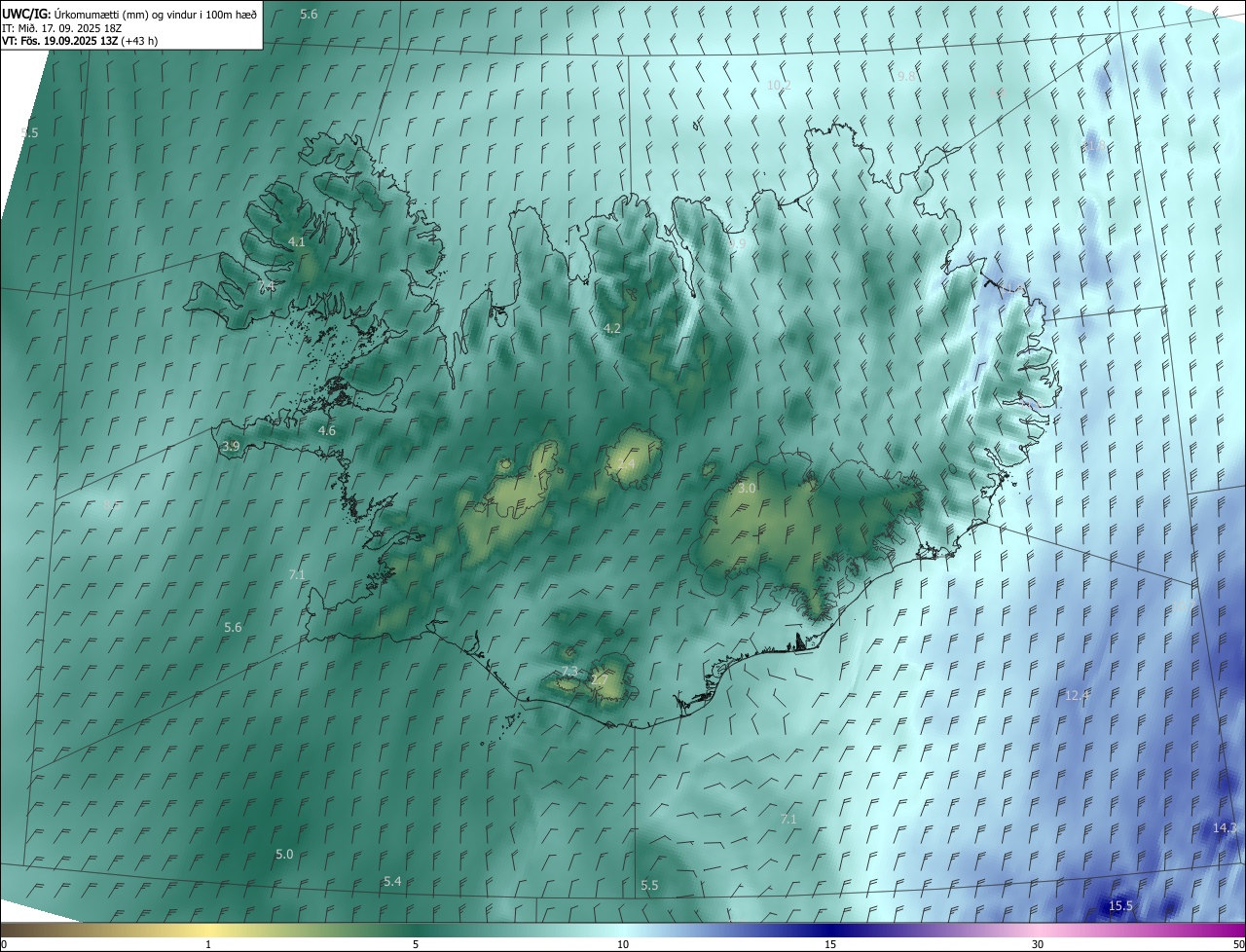Click the 4.6 value label on the map
The height and width of the screenshot is (952, 1246).
[x=327, y=430]
